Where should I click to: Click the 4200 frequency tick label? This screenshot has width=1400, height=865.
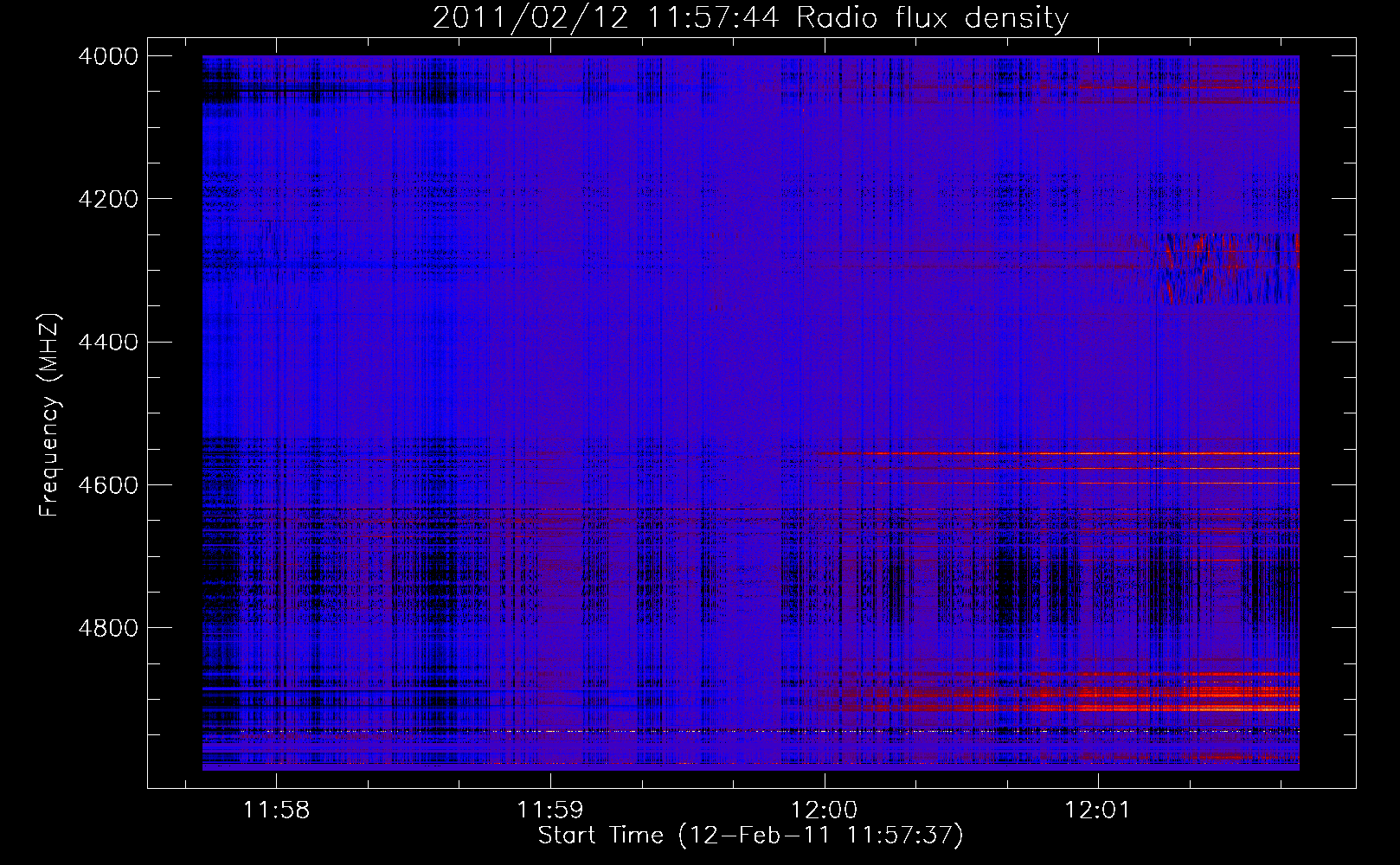pyautogui.click(x=108, y=199)
